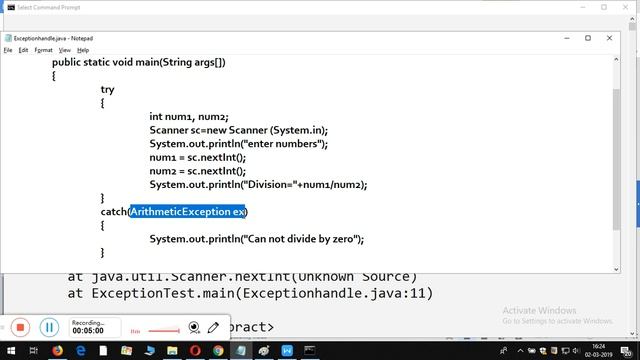Viewport: 640px width, 360px height.
Task: Click the 'num1 = sc.nextInt();' line
Action: pyautogui.click(x=198, y=158)
